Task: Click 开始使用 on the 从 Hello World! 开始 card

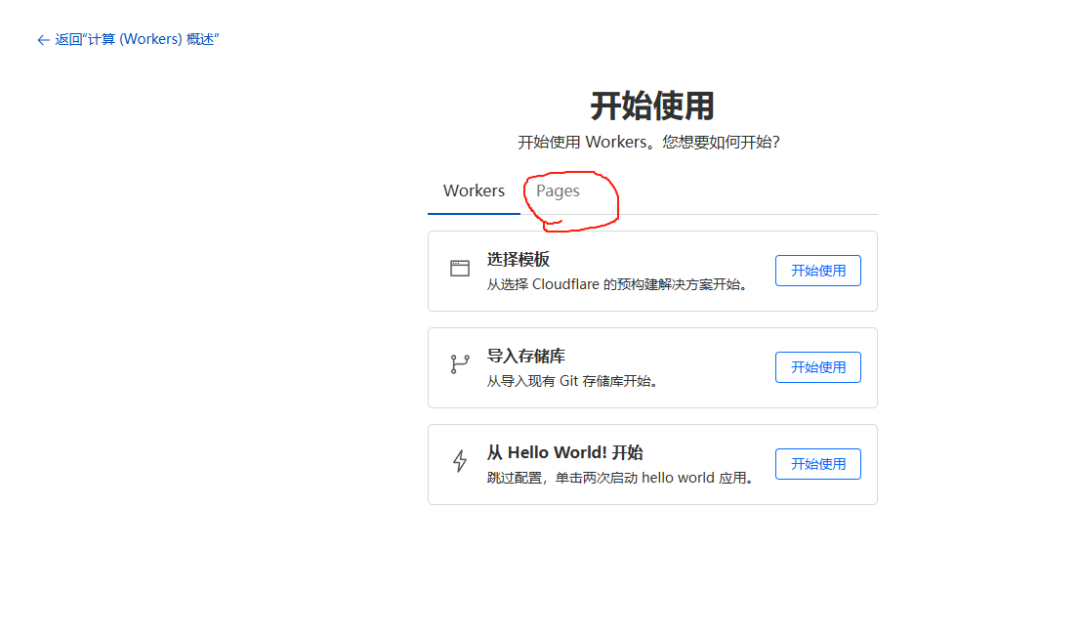Action: [x=818, y=463]
